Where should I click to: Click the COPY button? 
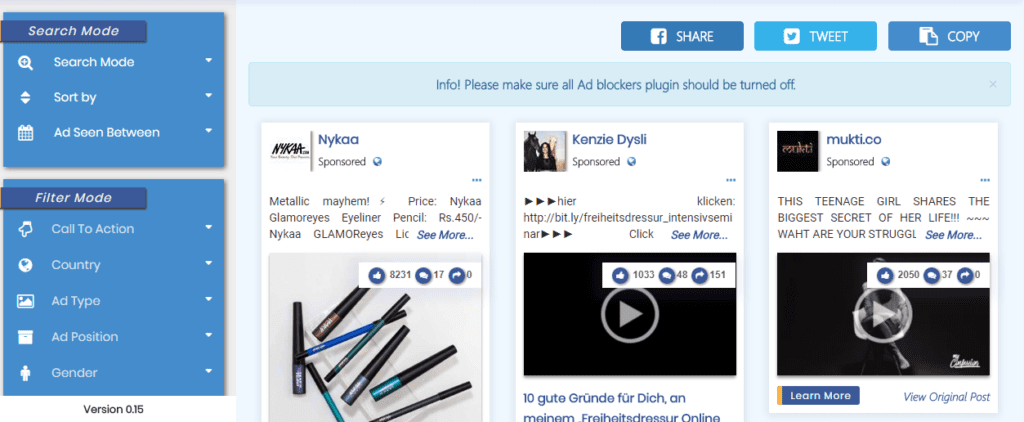click(949, 36)
